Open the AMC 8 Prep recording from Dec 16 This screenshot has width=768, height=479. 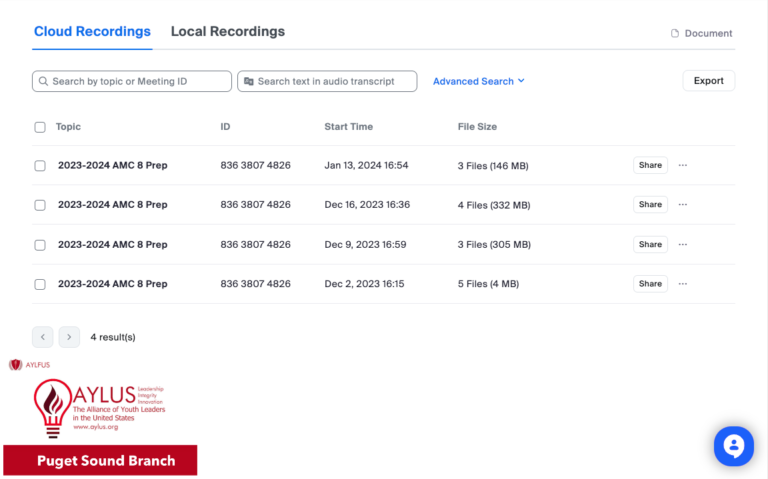click(113, 204)
